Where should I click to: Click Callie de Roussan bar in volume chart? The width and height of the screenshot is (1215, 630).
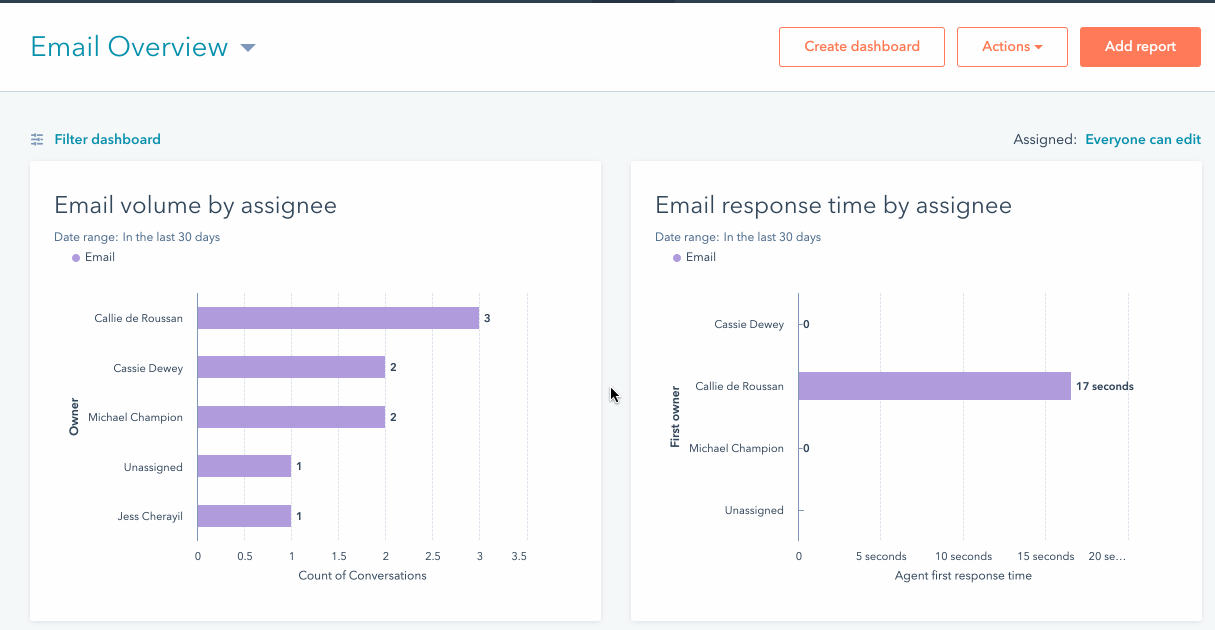click(x=338, y=318)
